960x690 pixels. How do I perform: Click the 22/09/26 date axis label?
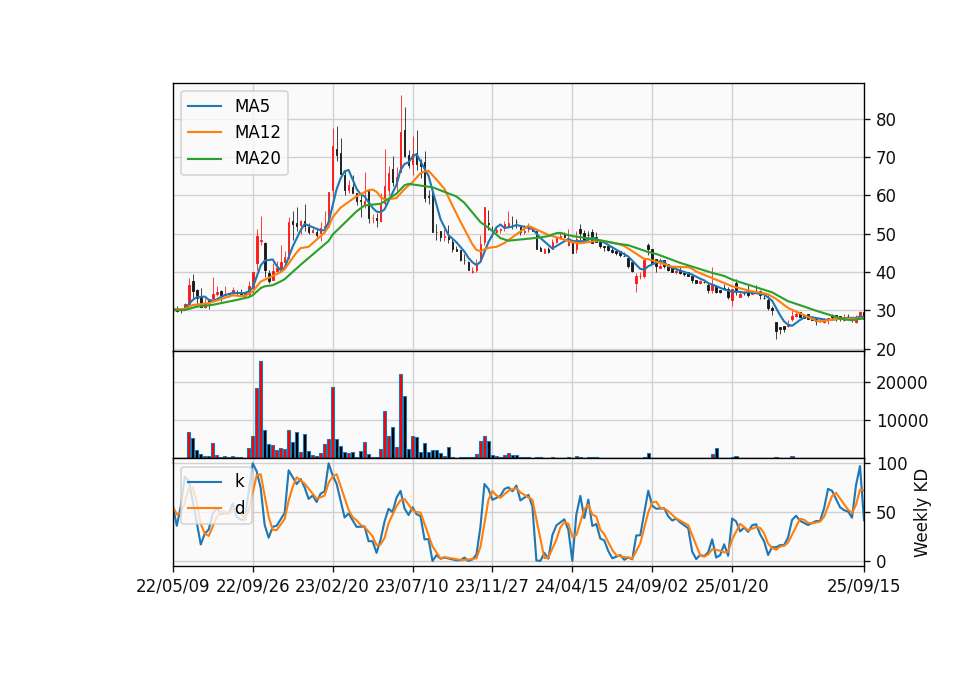click(253, 586)
